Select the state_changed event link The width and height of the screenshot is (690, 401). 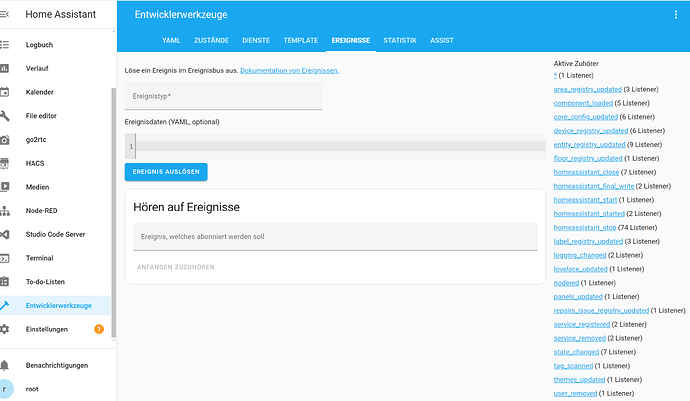(576, 352)
